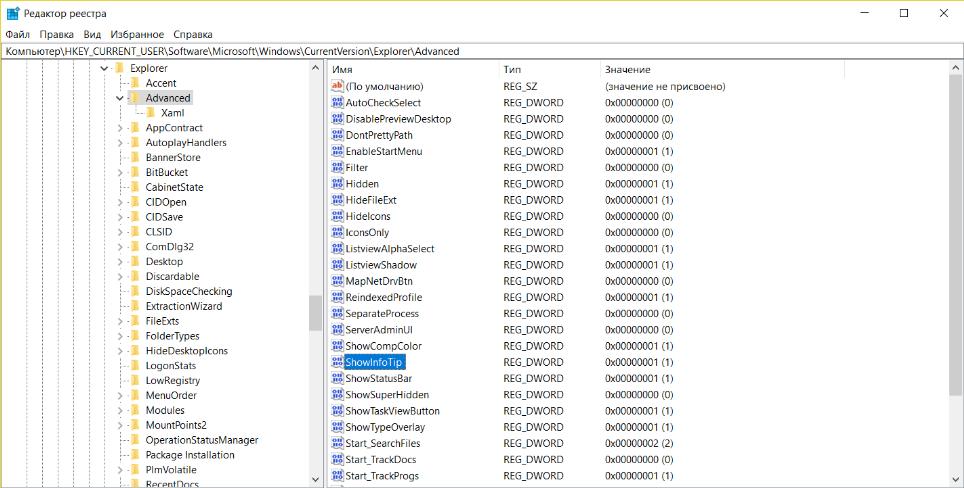Collapse the Explorer key in the tree
This screenshot has width=964, height=488.
[105, 68]
